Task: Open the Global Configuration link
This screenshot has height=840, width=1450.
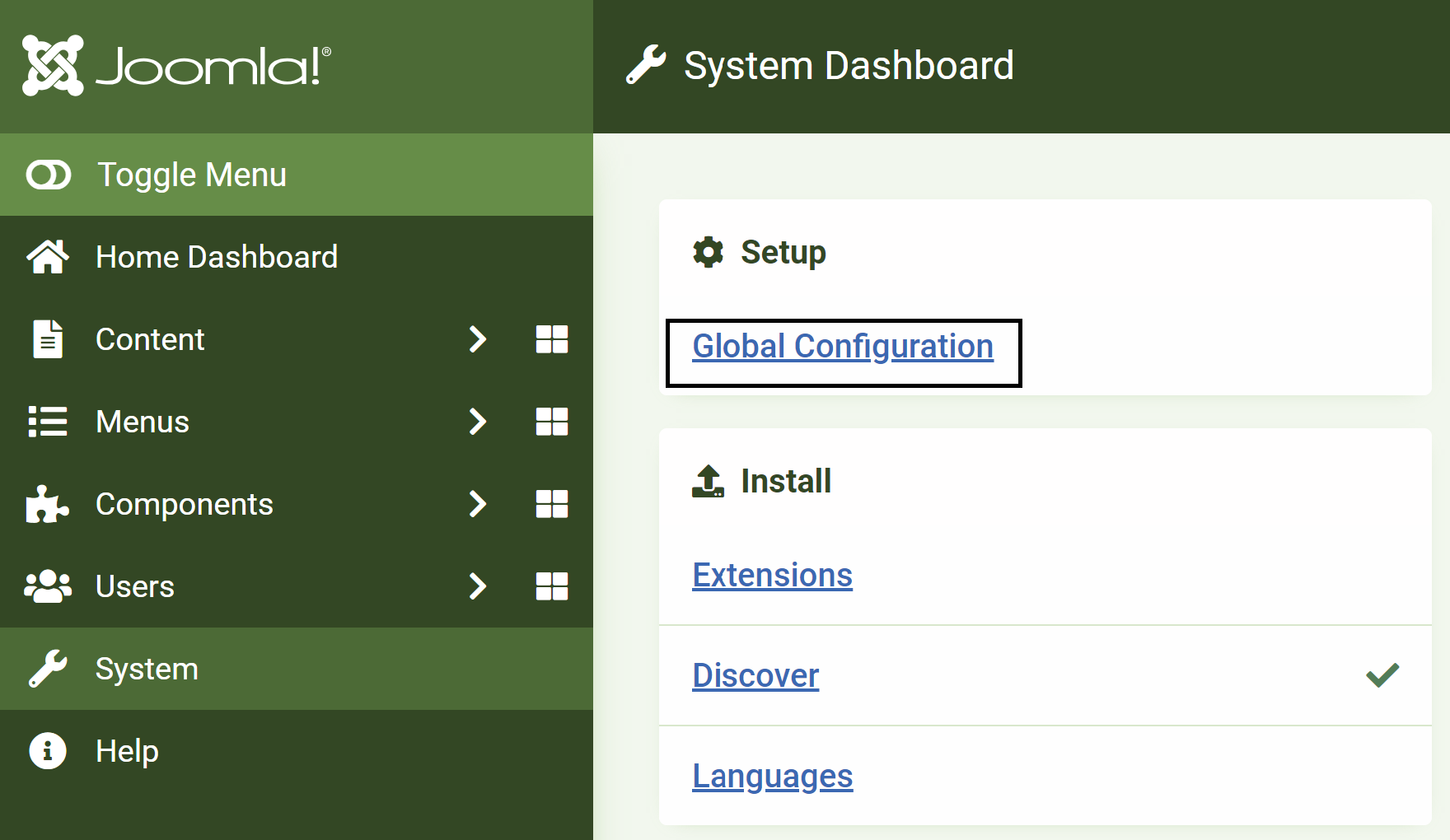Action: click(843, 347)
